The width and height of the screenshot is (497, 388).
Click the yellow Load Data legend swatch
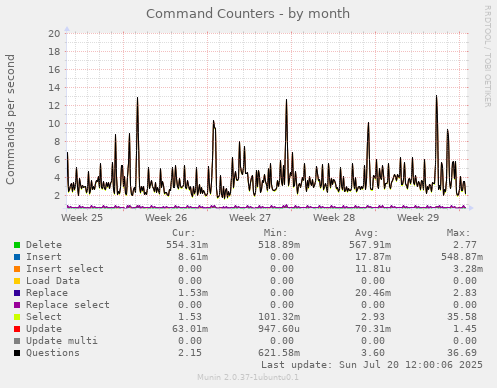pyautogui.click(x=17, y=281)
